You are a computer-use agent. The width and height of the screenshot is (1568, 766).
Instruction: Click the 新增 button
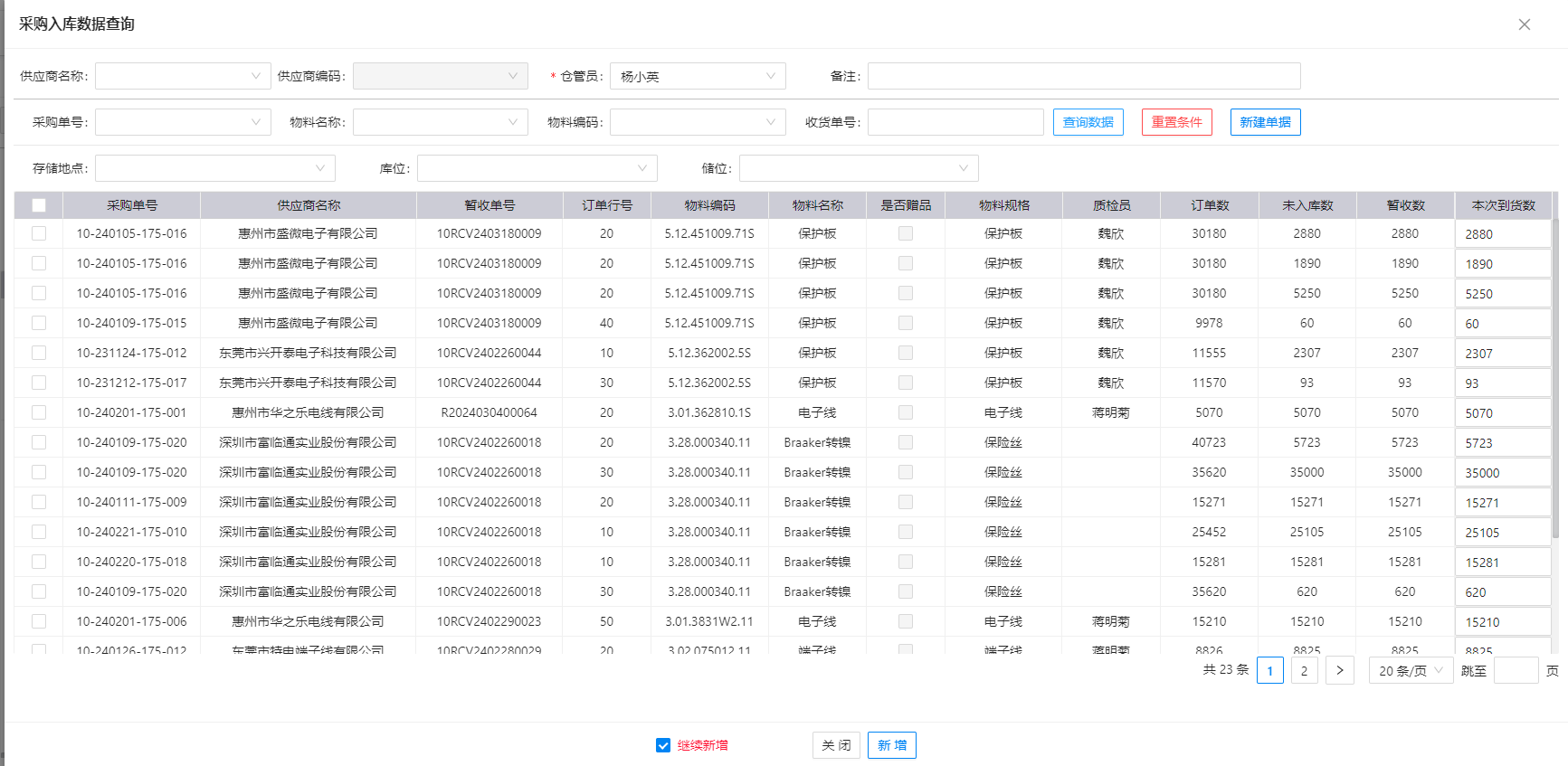(892, 745)
